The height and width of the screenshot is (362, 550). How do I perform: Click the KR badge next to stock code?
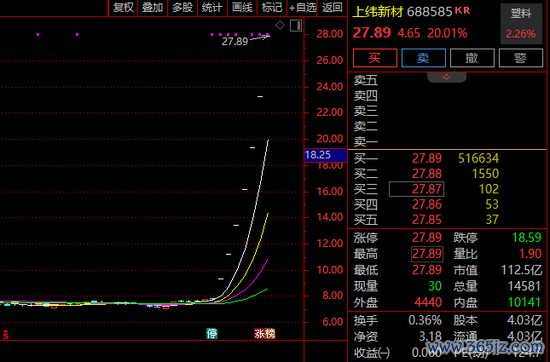coord(462,11)
